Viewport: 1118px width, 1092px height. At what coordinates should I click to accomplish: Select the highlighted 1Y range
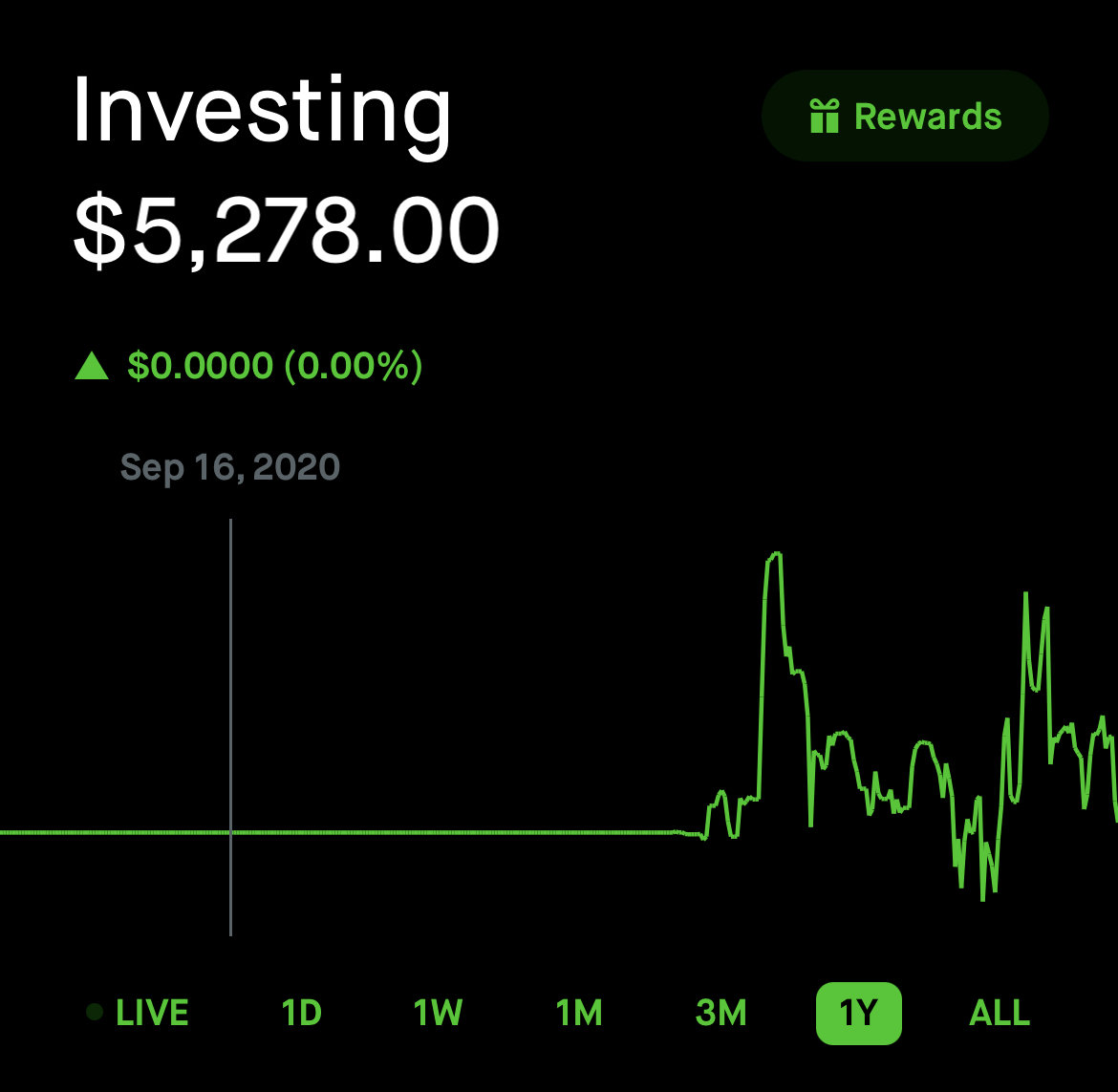click(x=858, y=1013)
